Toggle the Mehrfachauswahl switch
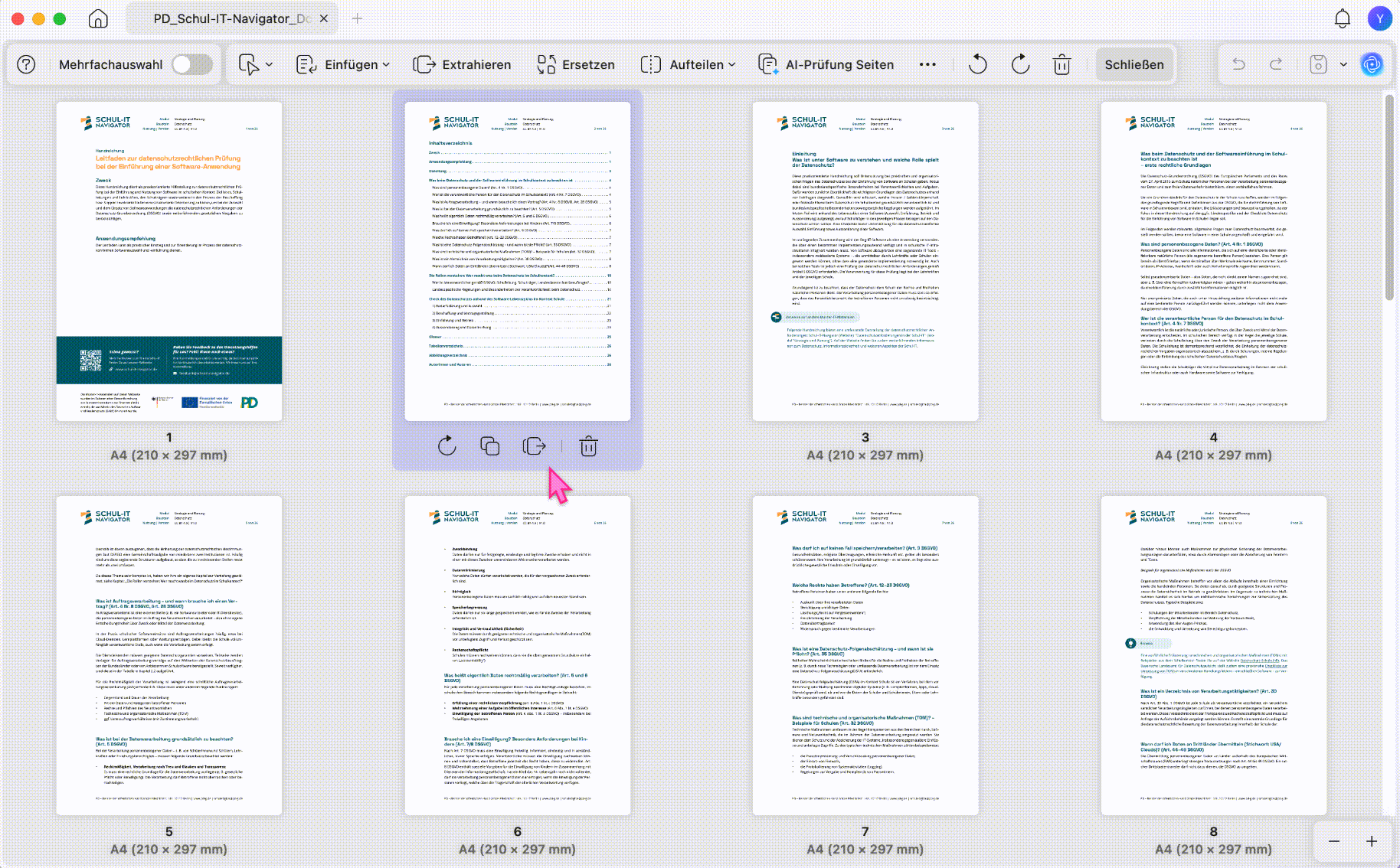This screenshot has height=868, width=1400. (191, 64)
